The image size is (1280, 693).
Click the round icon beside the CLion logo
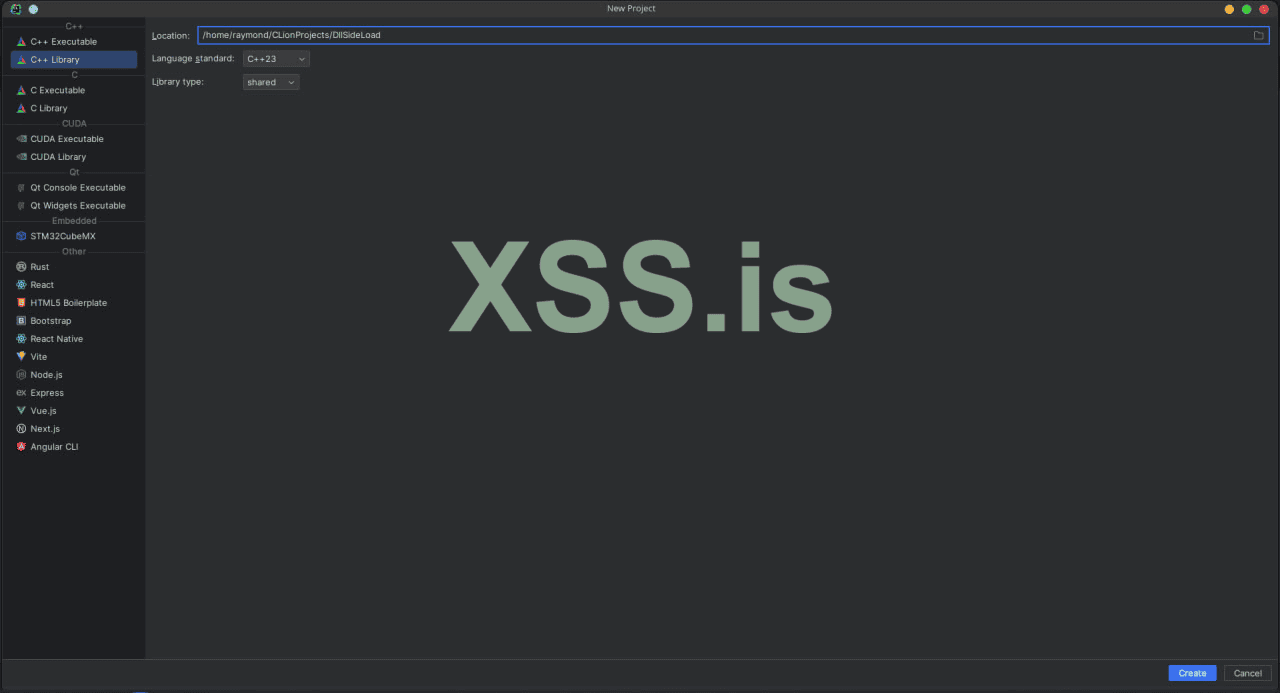pos(33,9)
